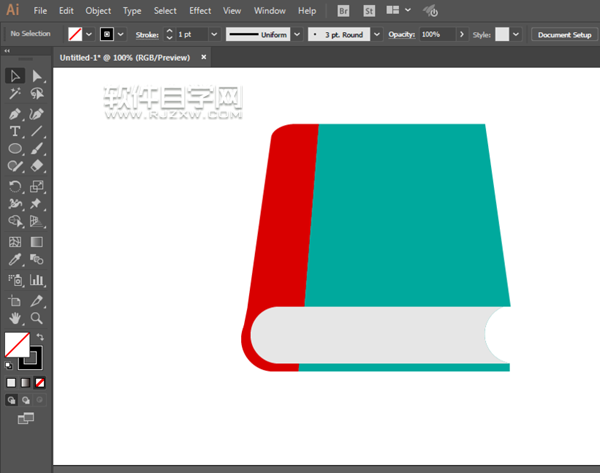Open the Effect menu
600x473 pixels.
click(200, 10)
